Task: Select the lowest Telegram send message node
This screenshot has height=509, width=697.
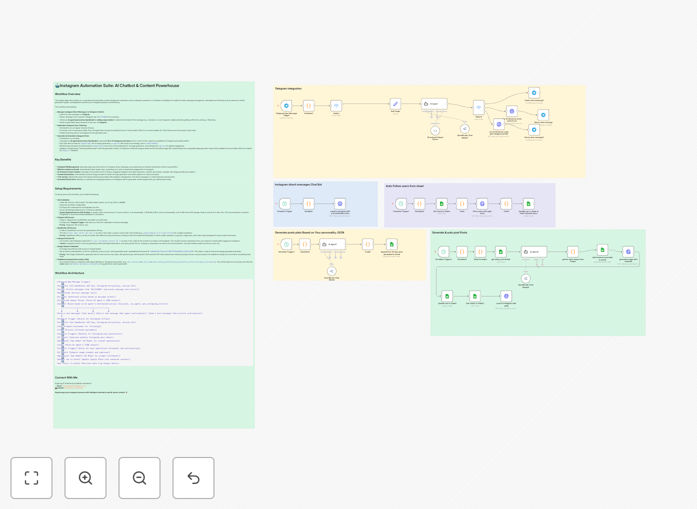Action: tap(534, 129)
